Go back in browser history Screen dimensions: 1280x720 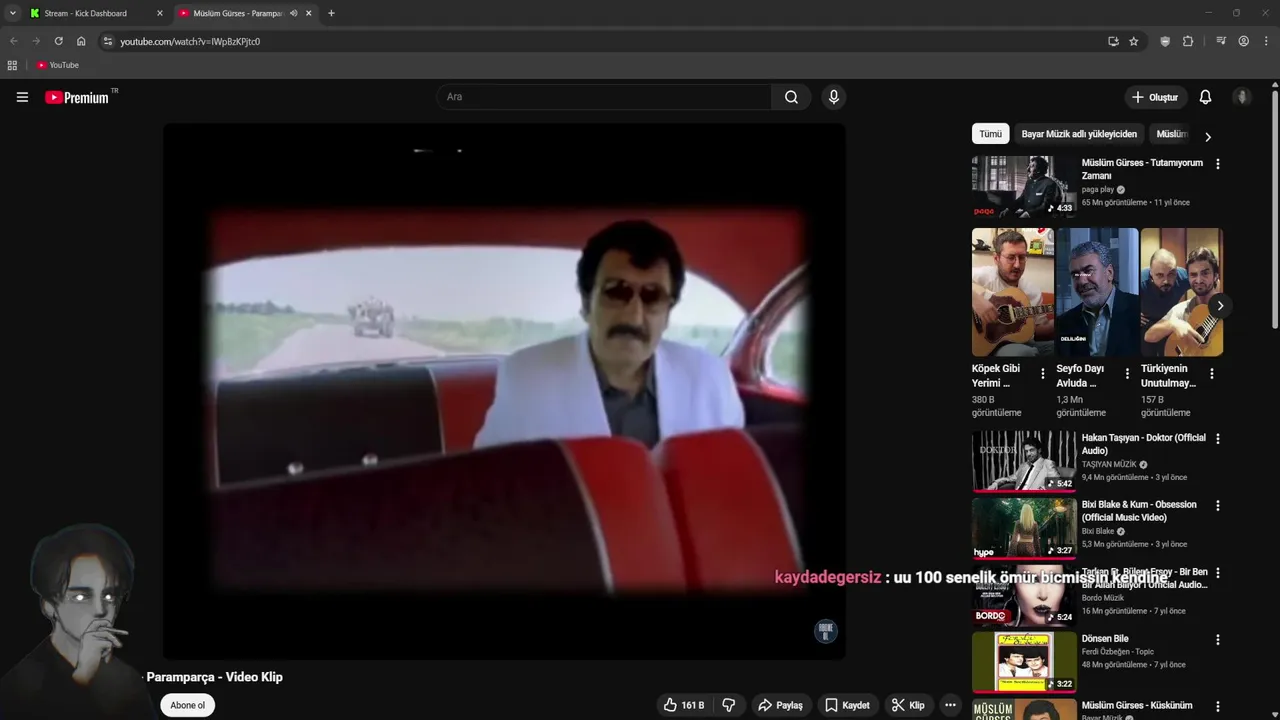tap(14, 41)
